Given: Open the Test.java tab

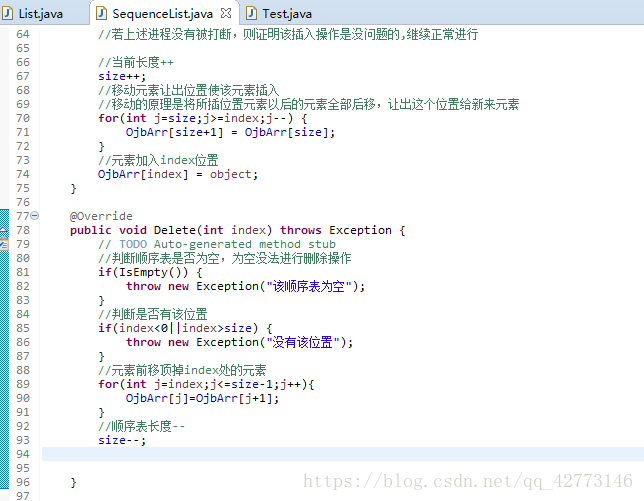Looking at the screenshot, I should [287, 14].
